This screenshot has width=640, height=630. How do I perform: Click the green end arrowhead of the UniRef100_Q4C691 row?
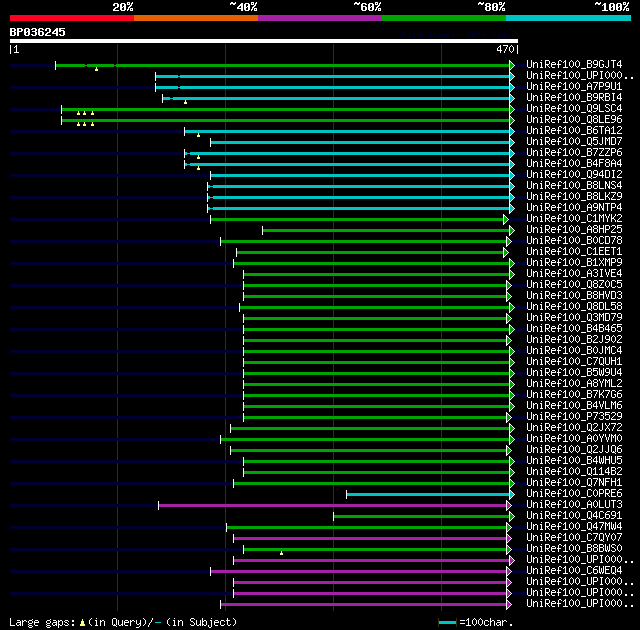pyautogui.click(x=512, y=516)
